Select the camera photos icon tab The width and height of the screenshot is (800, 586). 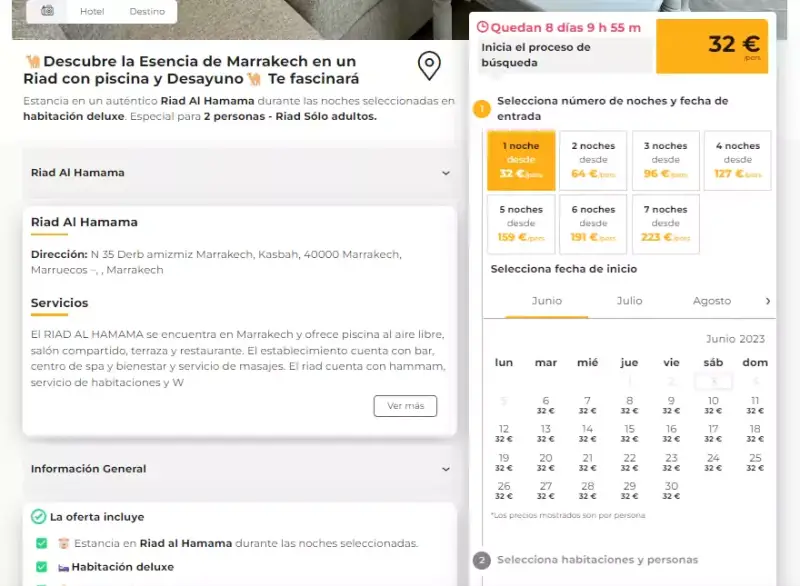[x=47, y=11]
